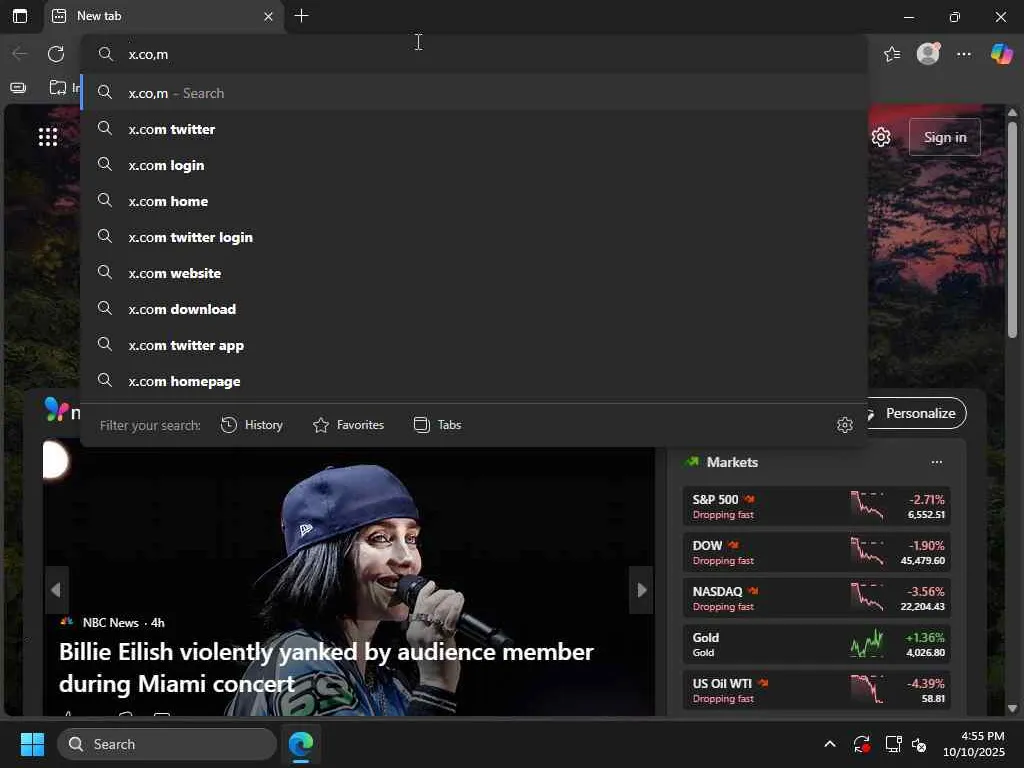Open Billie Eilish news headline
Viewport: 1024px width, 768px height.
point(327,667)
